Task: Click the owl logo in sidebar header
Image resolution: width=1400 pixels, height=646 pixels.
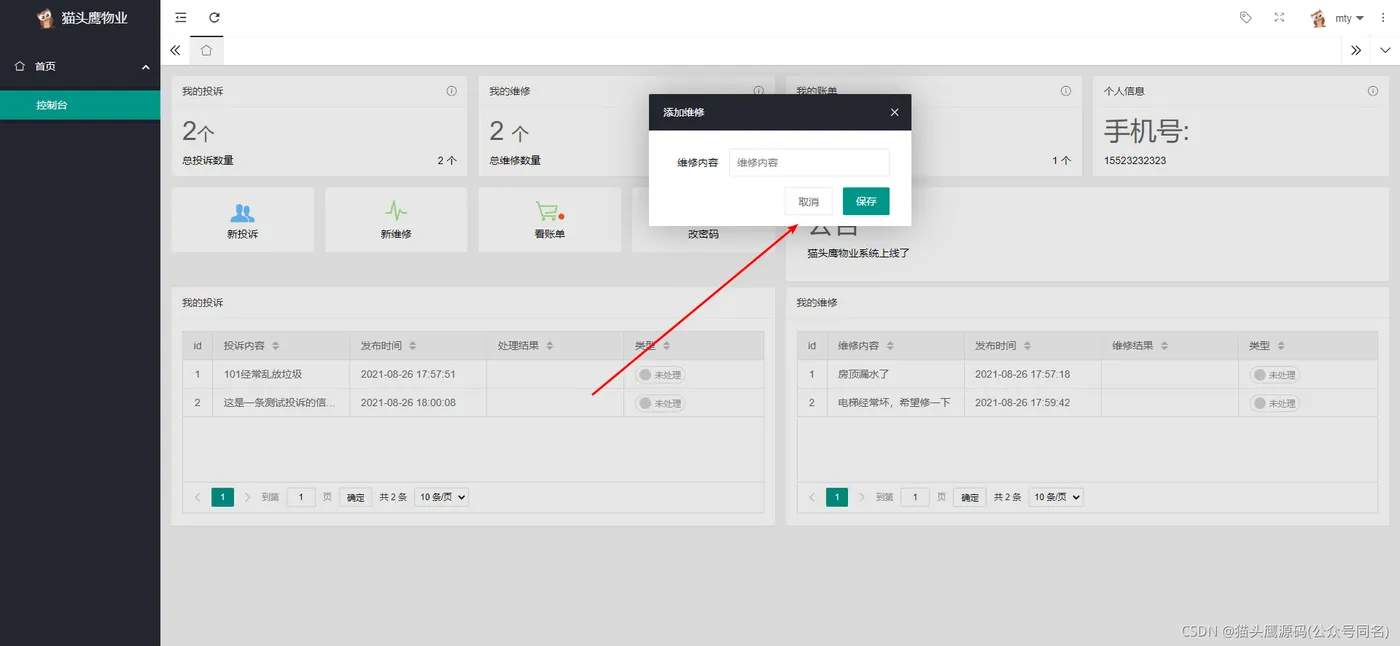Action: click(45, 18)
